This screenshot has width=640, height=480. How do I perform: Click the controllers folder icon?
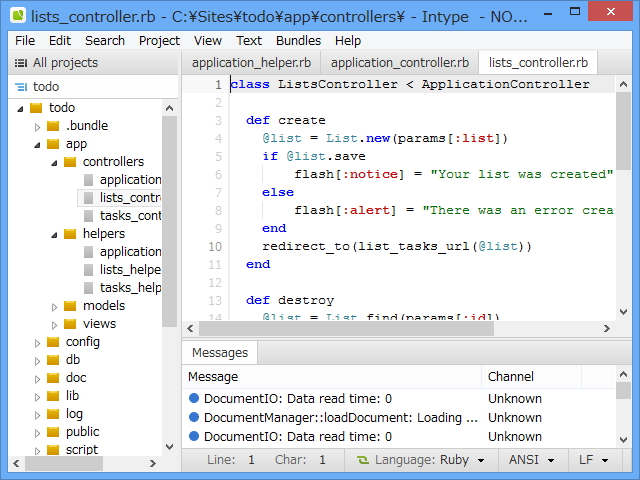(x=70, y=162)
